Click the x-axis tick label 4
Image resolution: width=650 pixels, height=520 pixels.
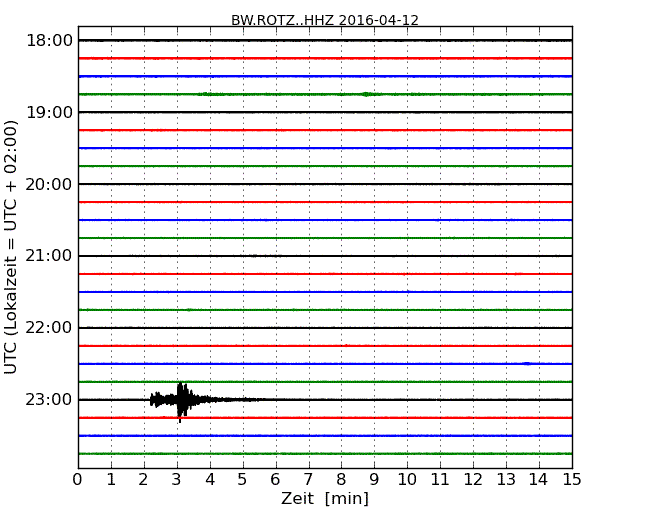pyautogui.click(x=210, y=480)
